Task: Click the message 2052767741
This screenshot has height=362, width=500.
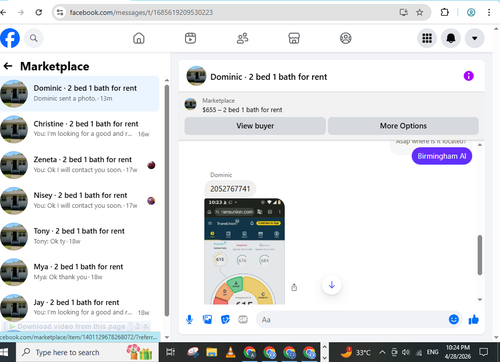Action: [x=230, y=189]
